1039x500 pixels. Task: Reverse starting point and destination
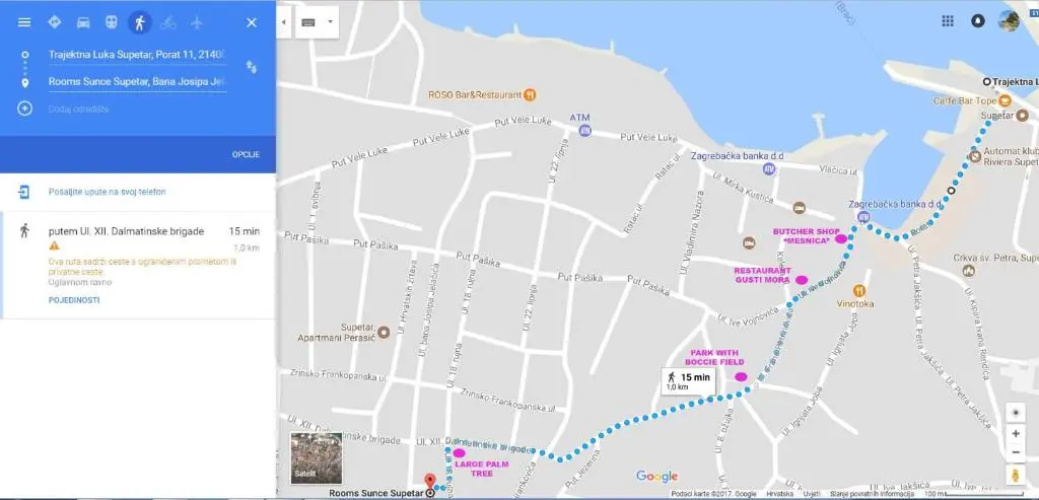[252, 67]
